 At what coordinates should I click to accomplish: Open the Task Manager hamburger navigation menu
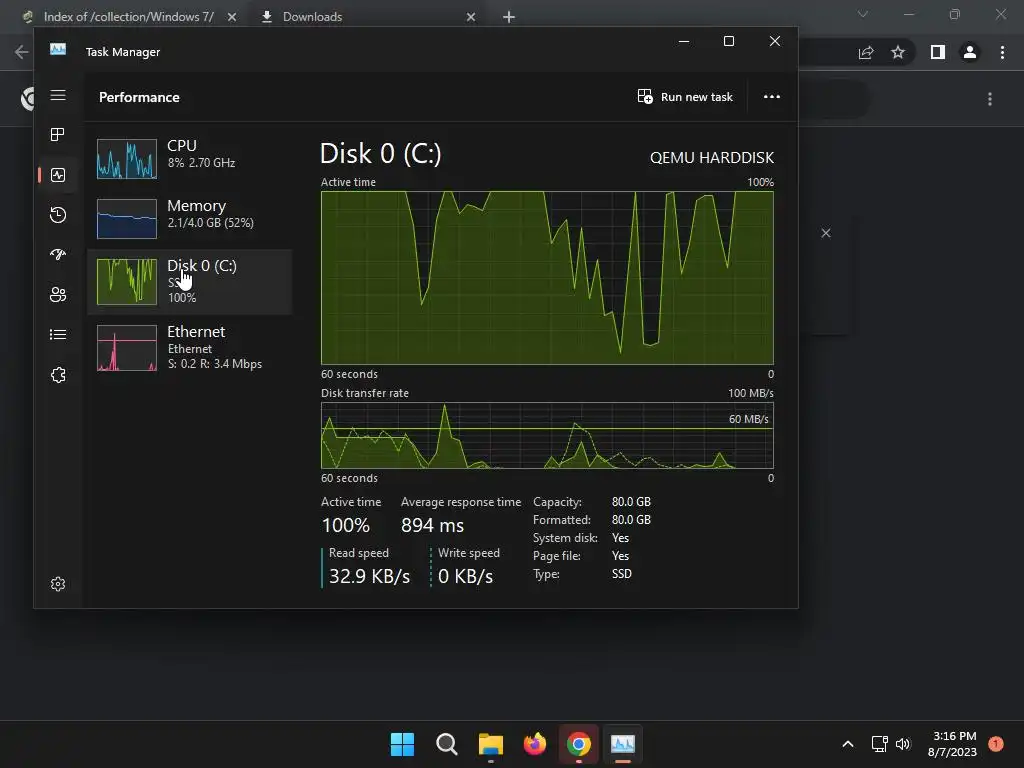(58, 95)
